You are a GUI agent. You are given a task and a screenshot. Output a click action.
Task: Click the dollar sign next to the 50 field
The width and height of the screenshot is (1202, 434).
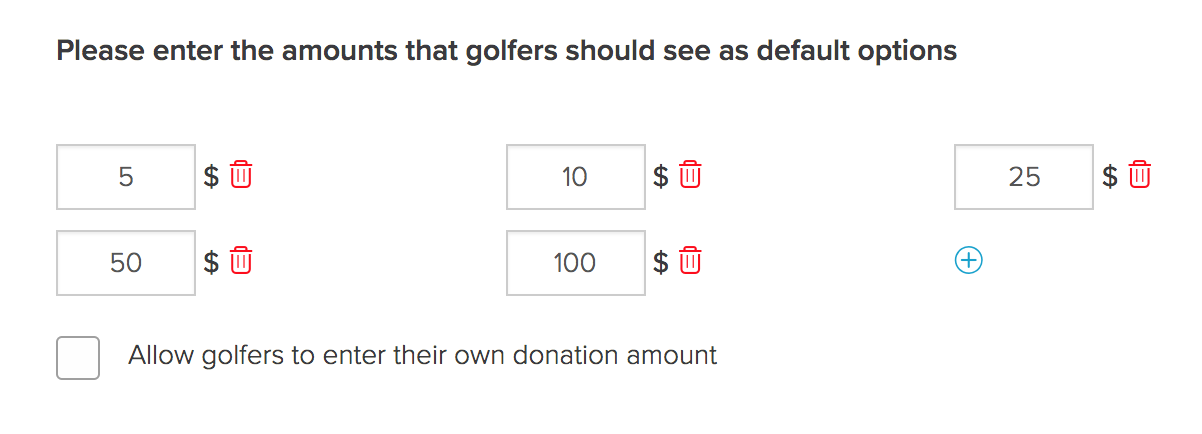click(211, 263)
